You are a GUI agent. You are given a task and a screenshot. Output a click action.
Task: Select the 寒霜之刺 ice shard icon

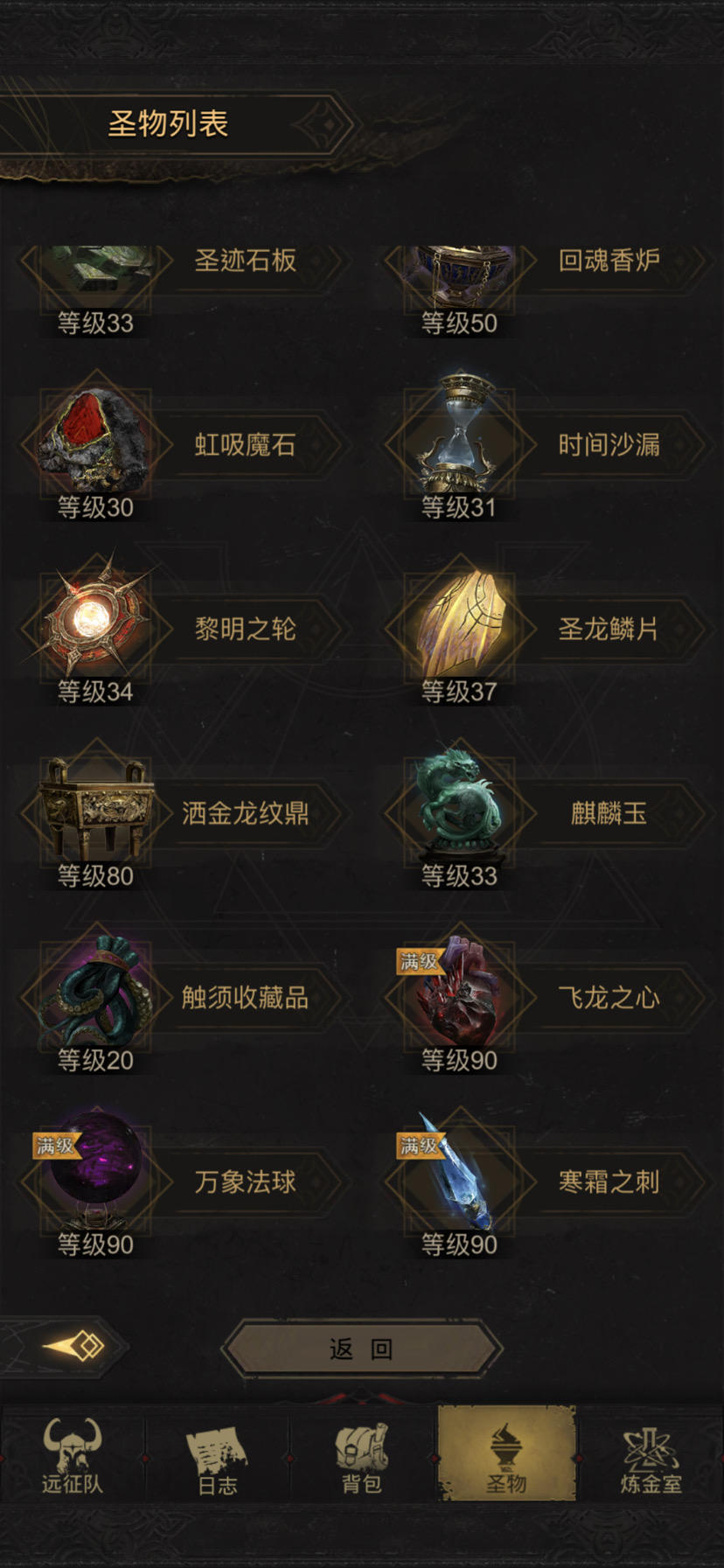coord(459,1172)
